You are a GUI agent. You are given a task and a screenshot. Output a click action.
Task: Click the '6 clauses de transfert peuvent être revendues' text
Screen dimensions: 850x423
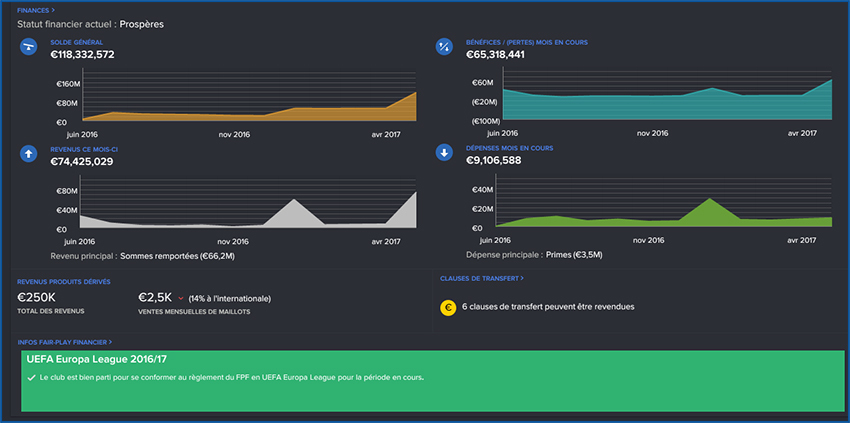point(549,307)
